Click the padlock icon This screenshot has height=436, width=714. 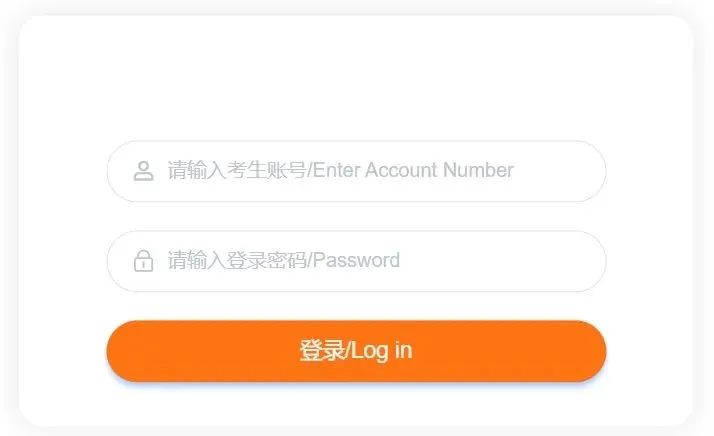pyautogui.click(x=143, y=261)
